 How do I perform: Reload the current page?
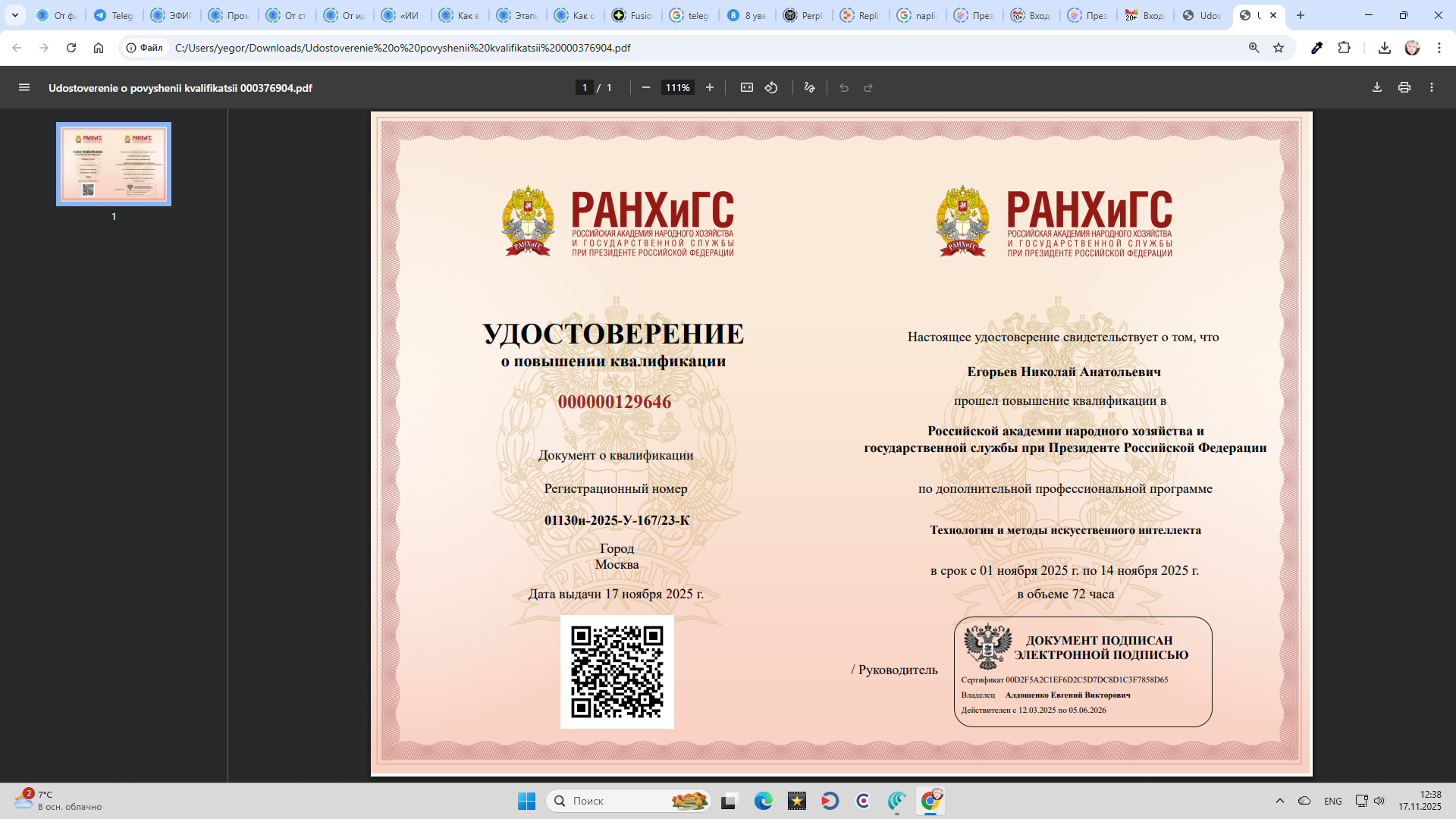pos(71,48)
